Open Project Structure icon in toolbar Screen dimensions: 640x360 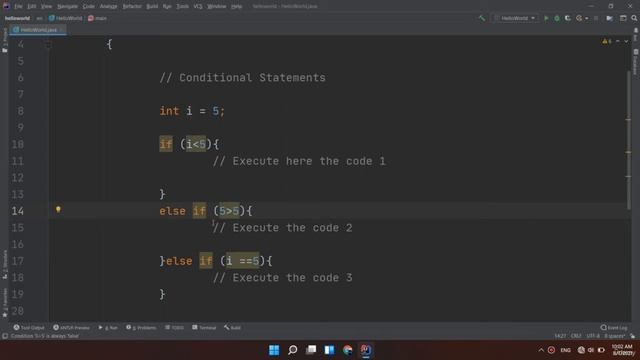pyautogui.click(x=609, y=18)
